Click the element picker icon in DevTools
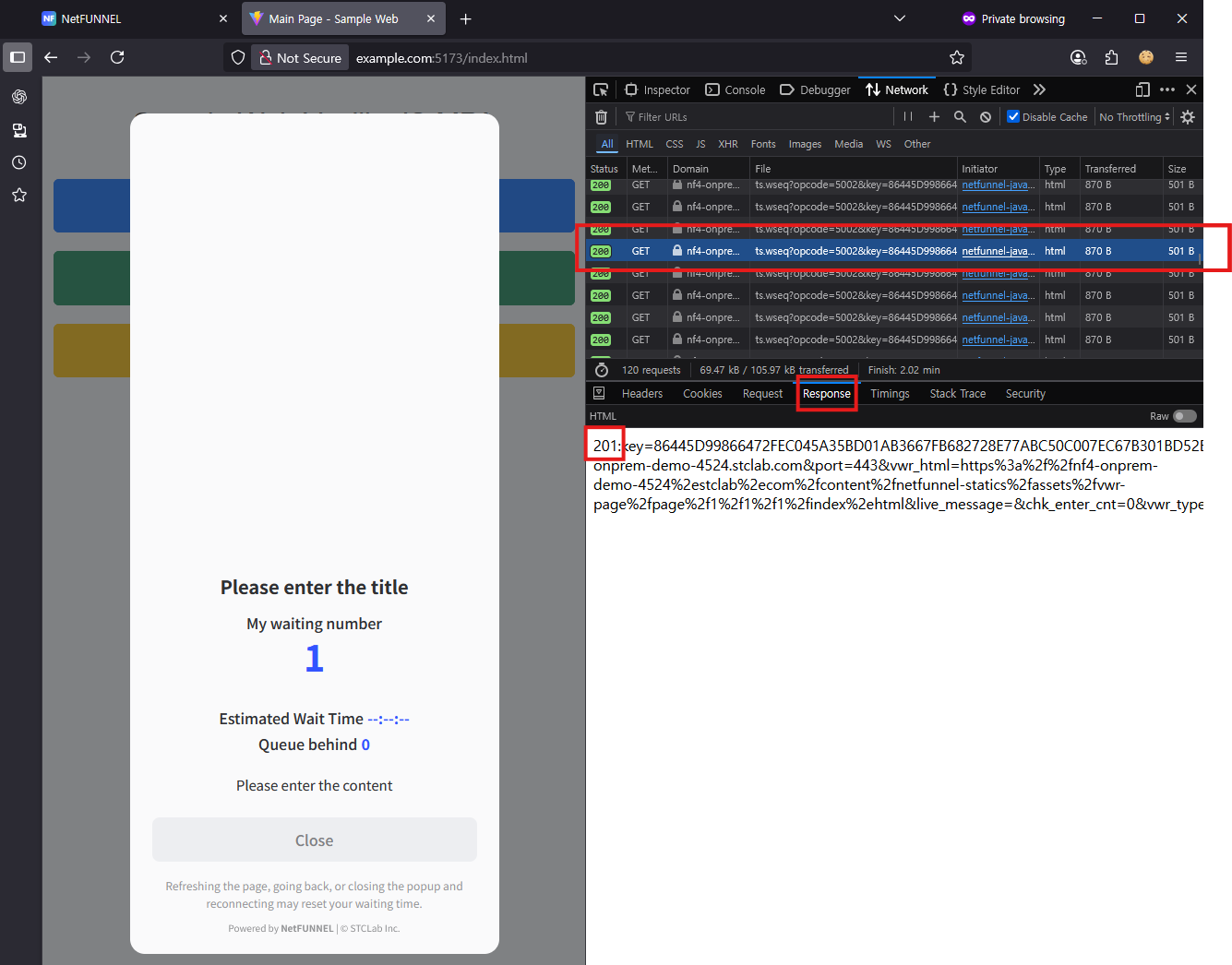This screenshot has width=1232, height=965. click(601, 89)
